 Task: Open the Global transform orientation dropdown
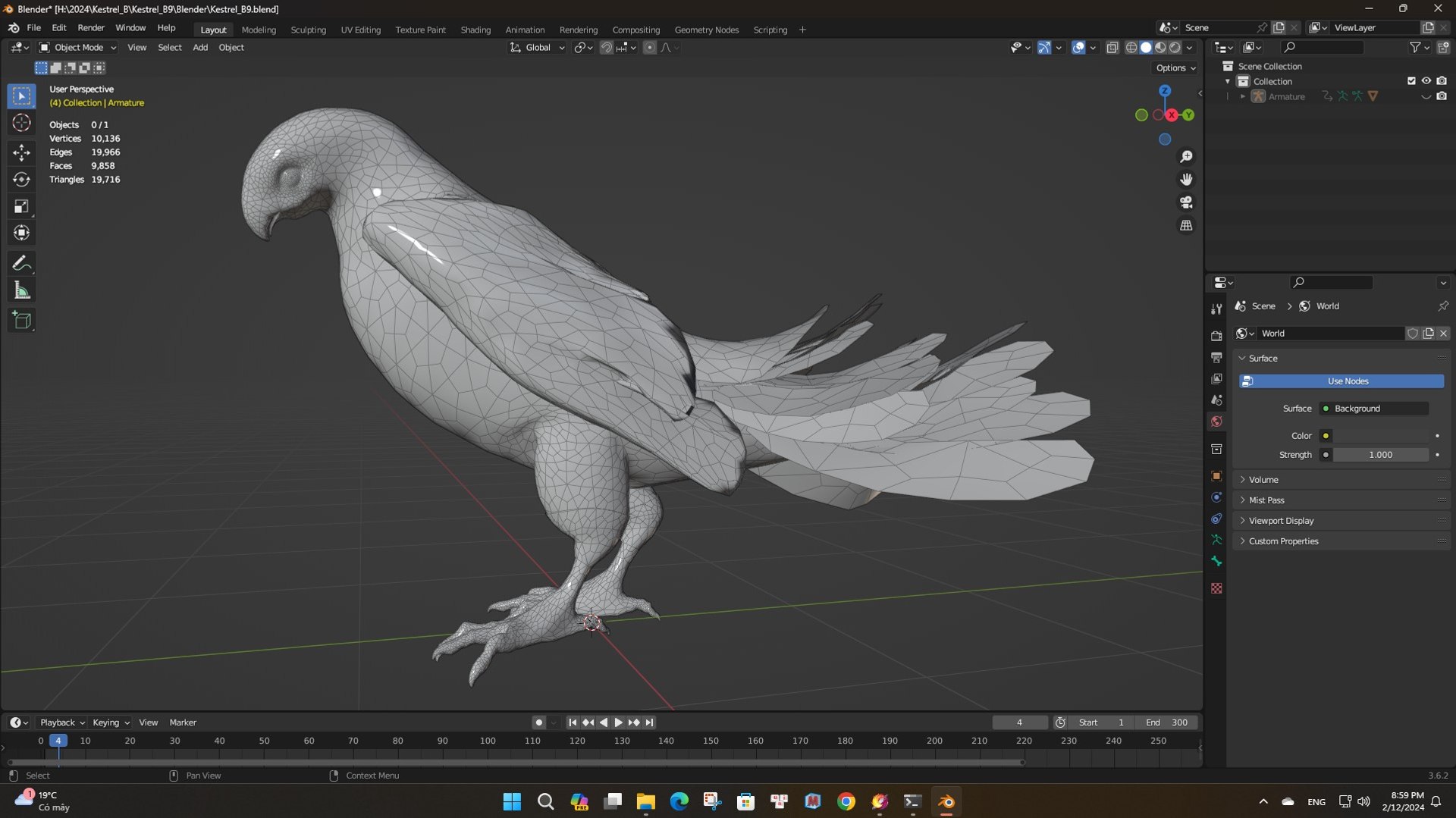(x=537, y=48)
